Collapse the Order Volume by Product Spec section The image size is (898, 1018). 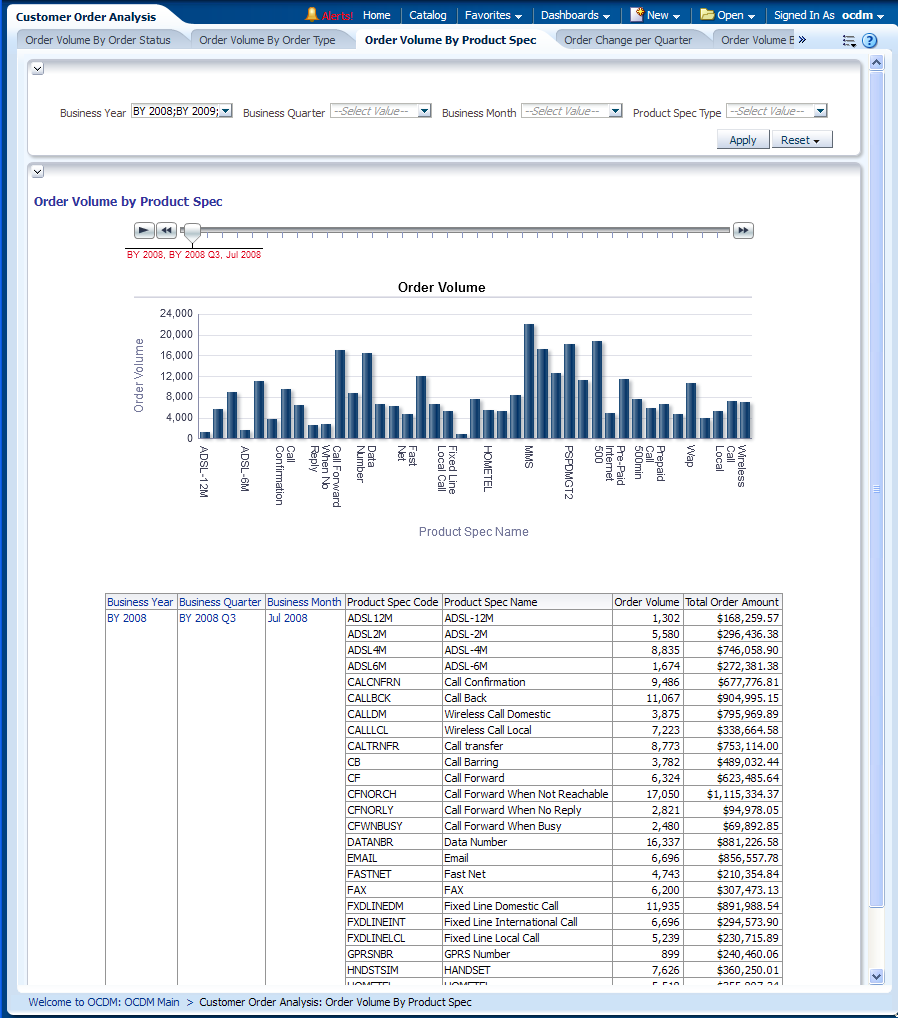click(x=38, y=172)
